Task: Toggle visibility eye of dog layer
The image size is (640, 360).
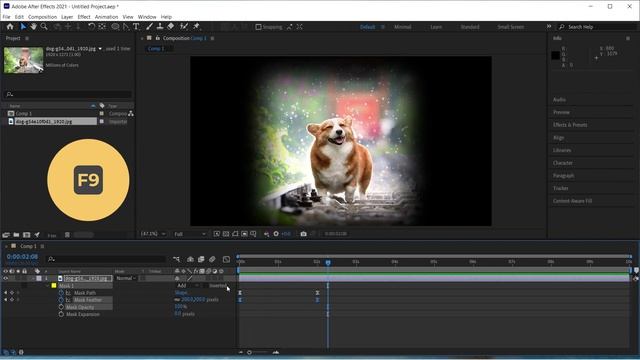Action: (x=6, y=278)
